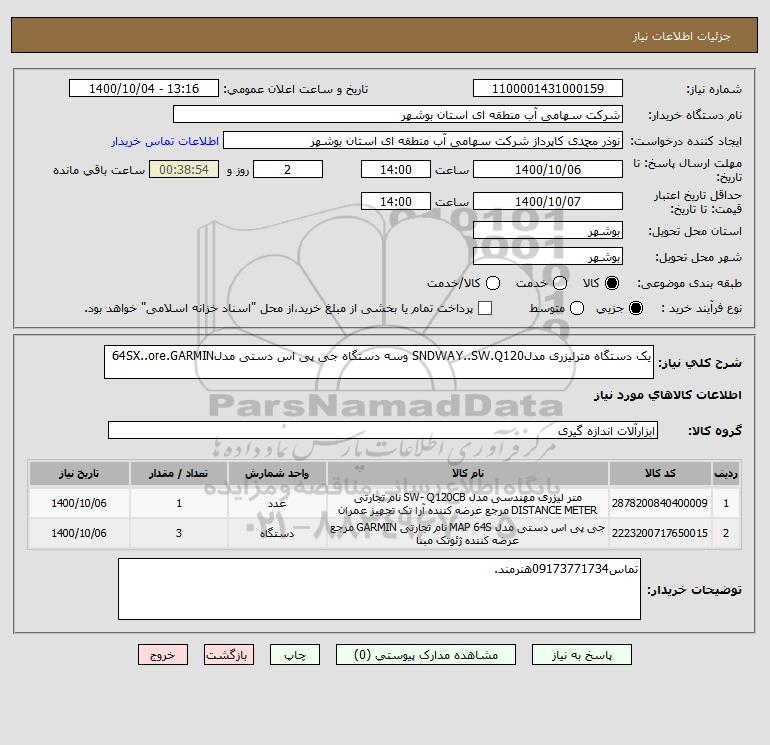
Task: Click the نام کالا column header
Action: click(x=468, y=473)
